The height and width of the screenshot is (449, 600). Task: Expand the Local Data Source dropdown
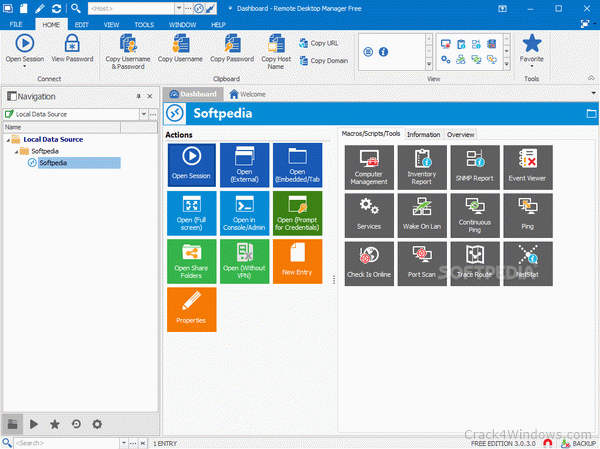click(x=143, y=114)
